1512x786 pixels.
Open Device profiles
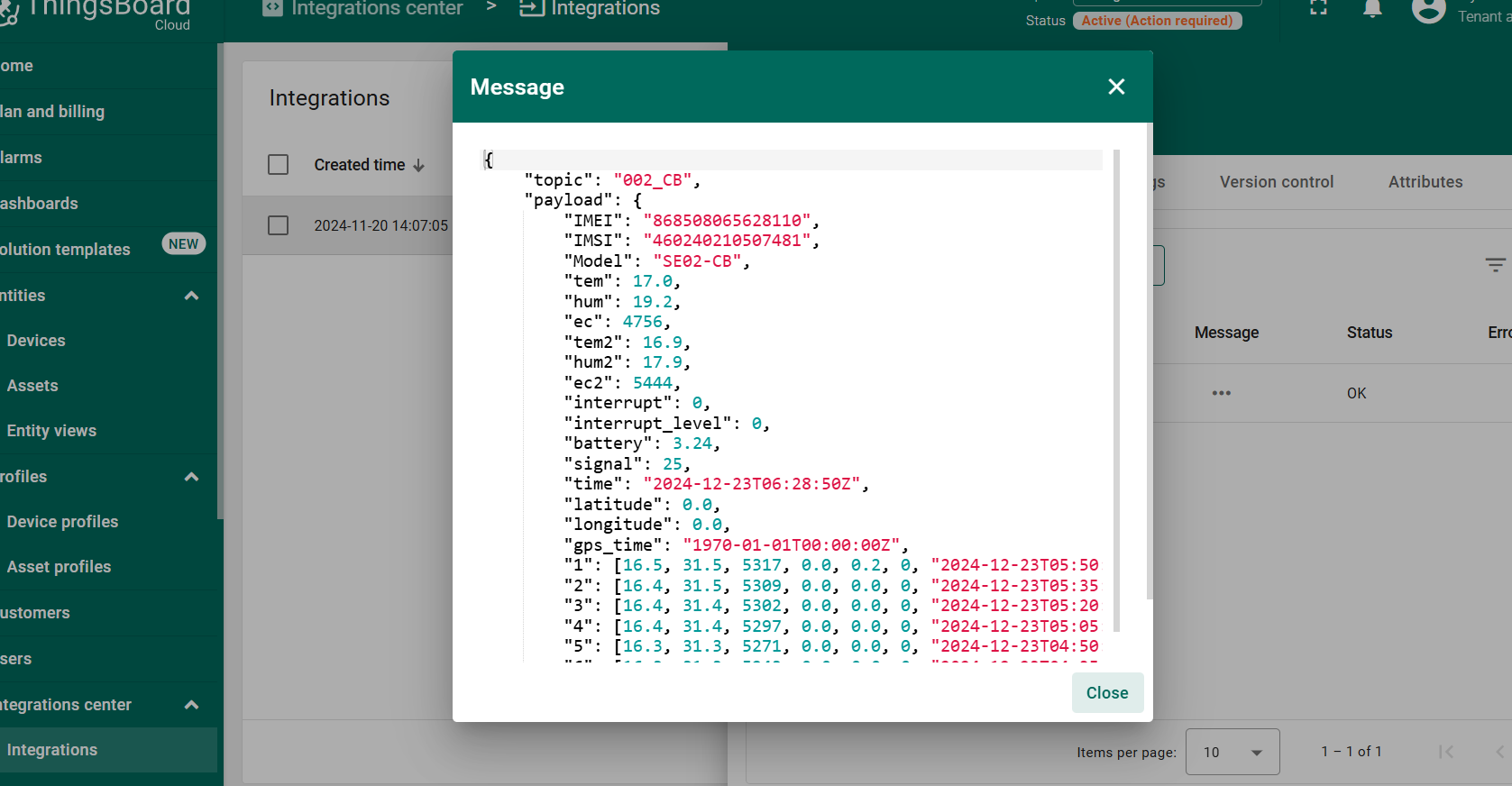108,522
